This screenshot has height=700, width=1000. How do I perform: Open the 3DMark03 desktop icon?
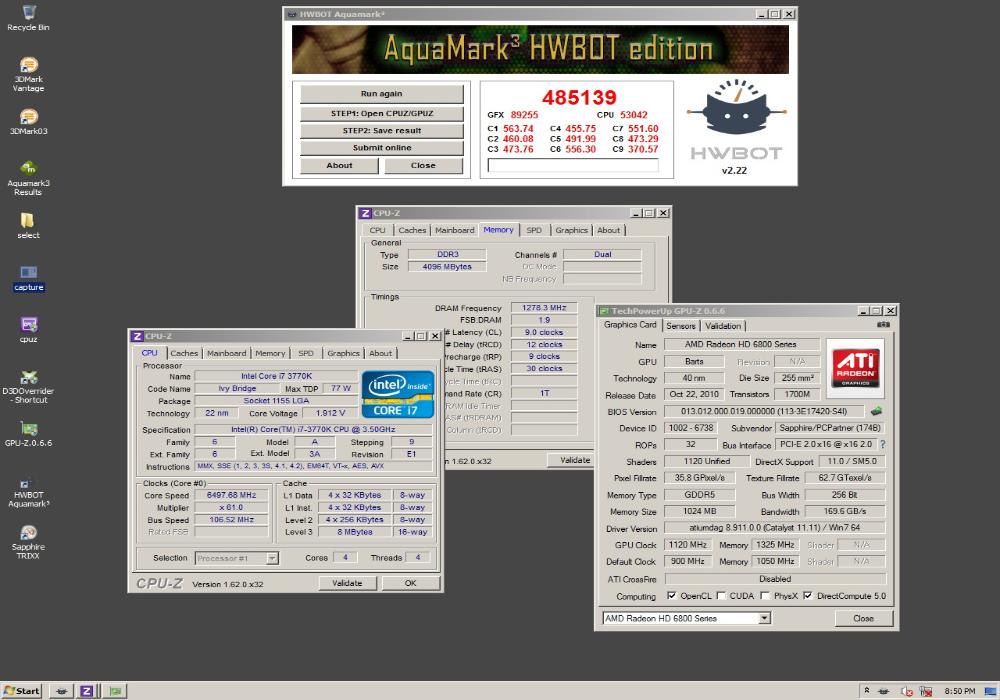coord(28,121)
